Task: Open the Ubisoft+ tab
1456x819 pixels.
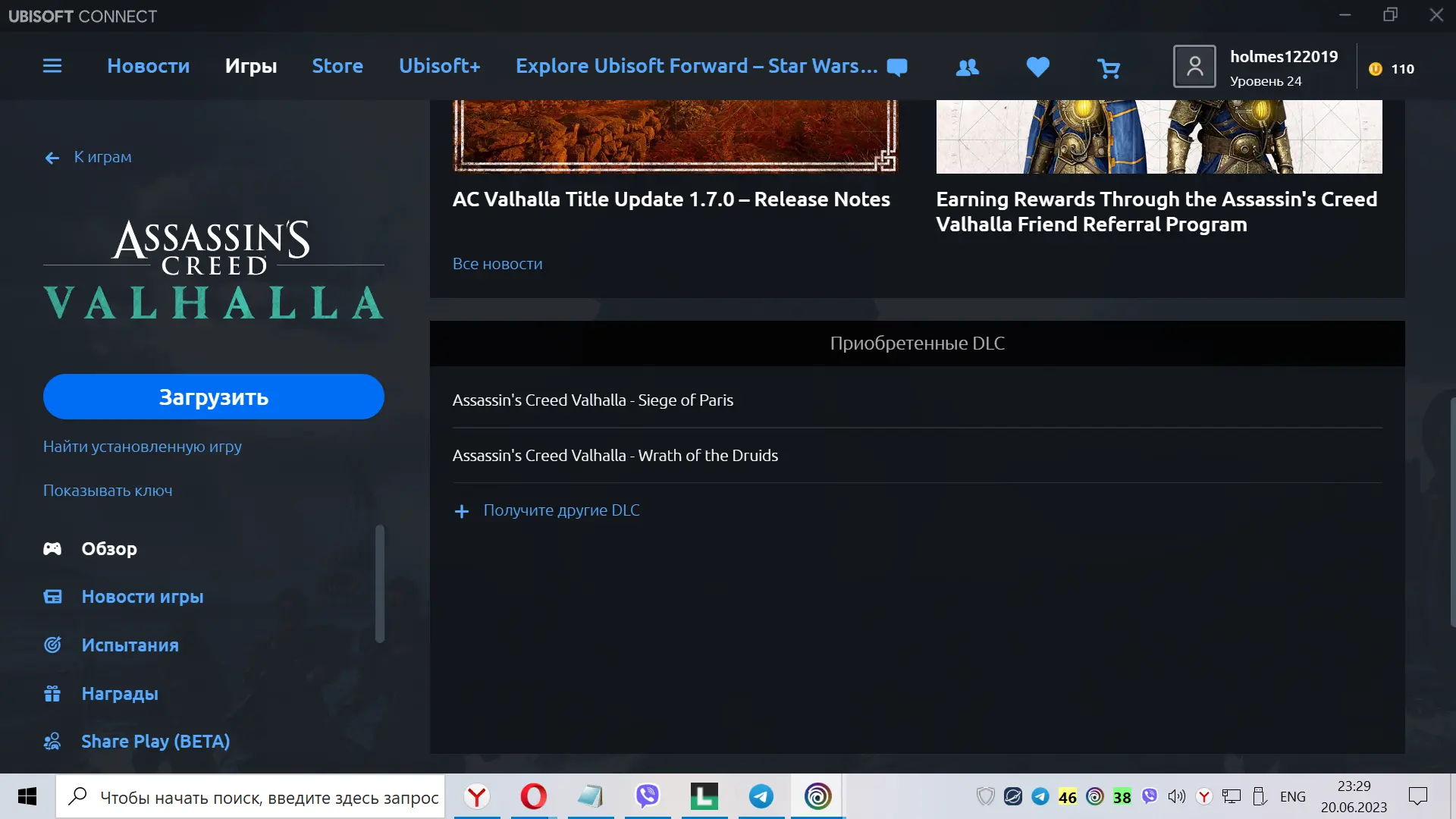Action: 440,66
